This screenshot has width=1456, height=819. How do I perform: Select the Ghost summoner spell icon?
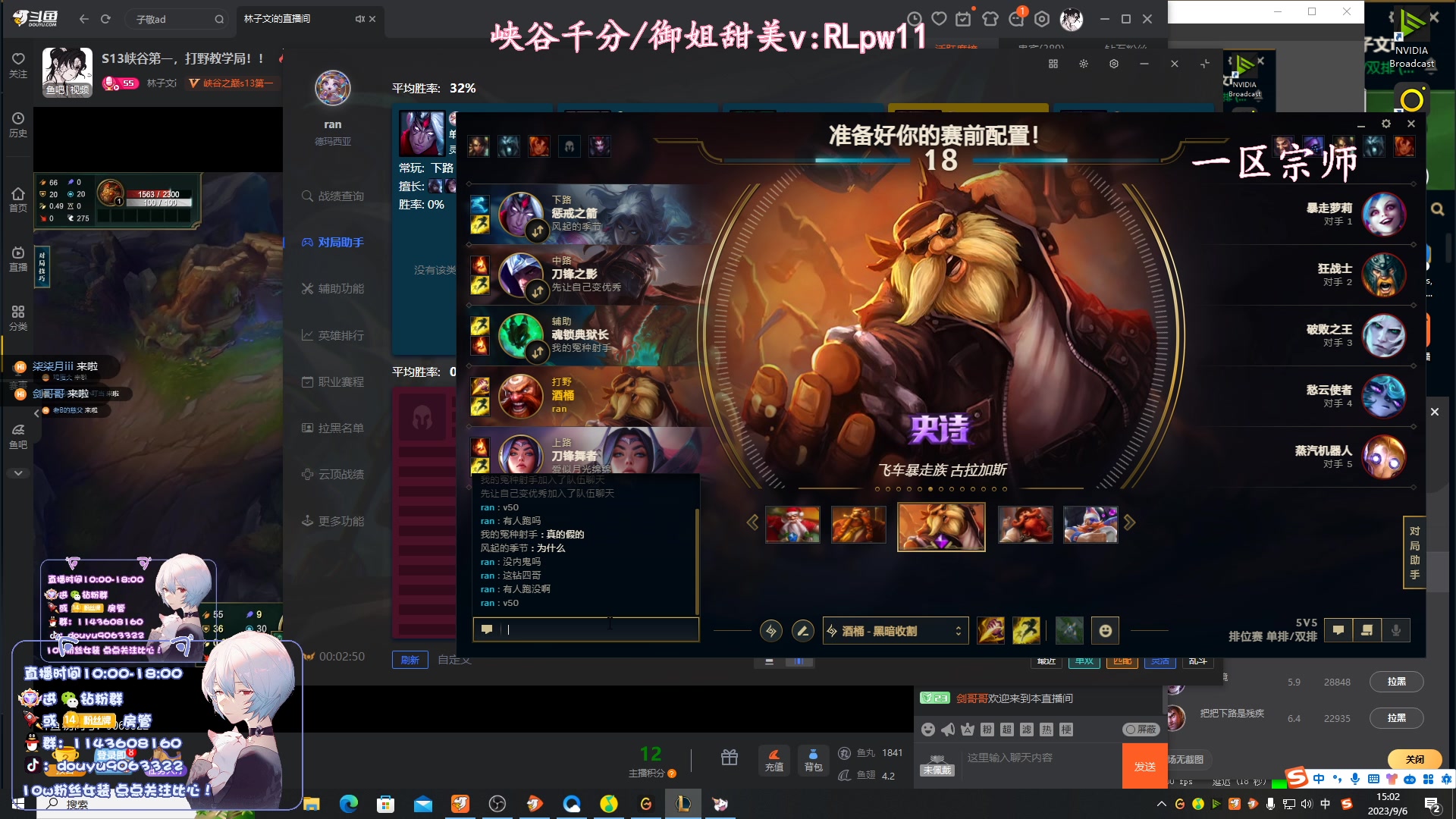click(1028, 630)
